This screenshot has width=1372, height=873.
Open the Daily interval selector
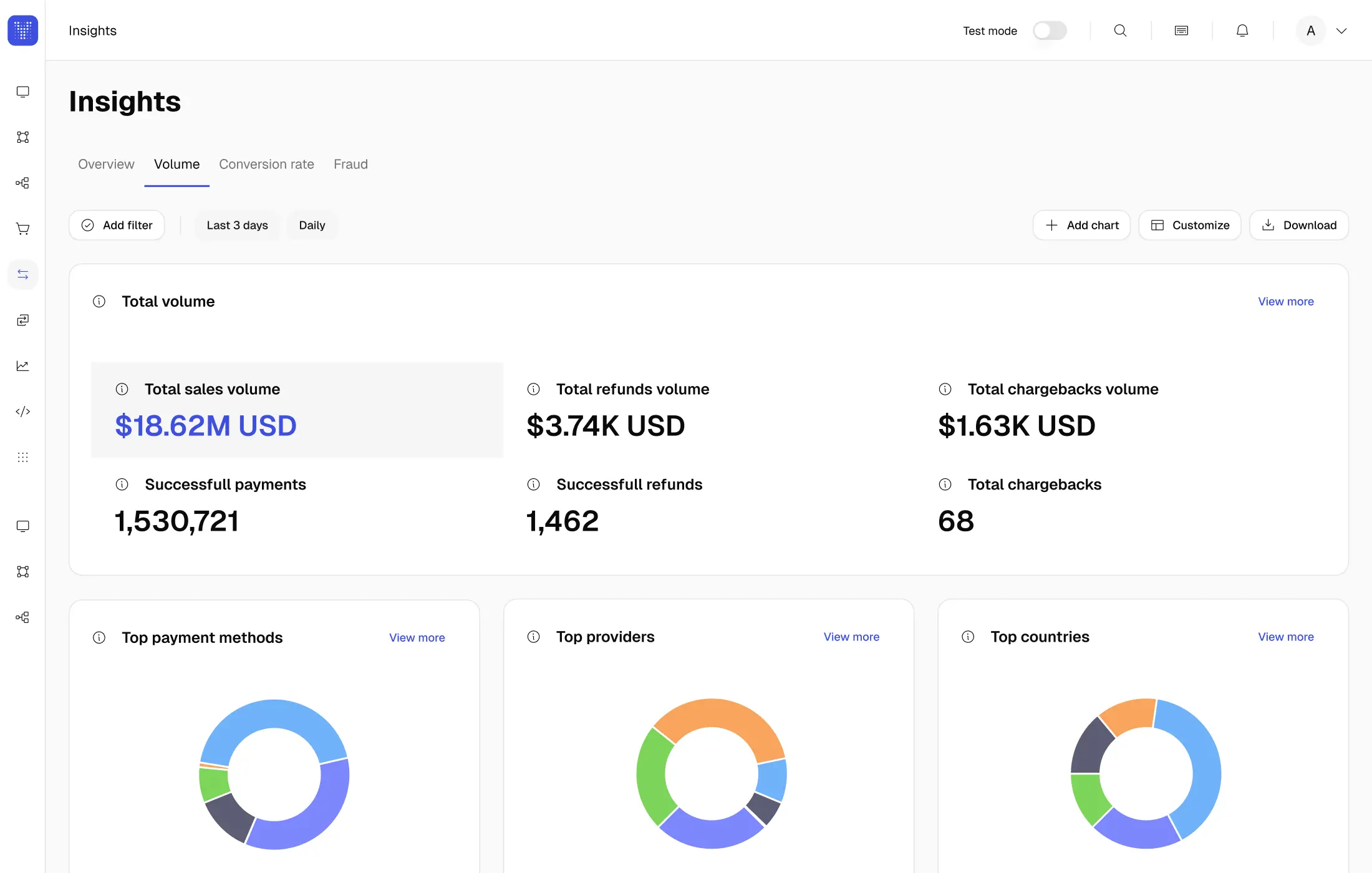click(312, 225)
